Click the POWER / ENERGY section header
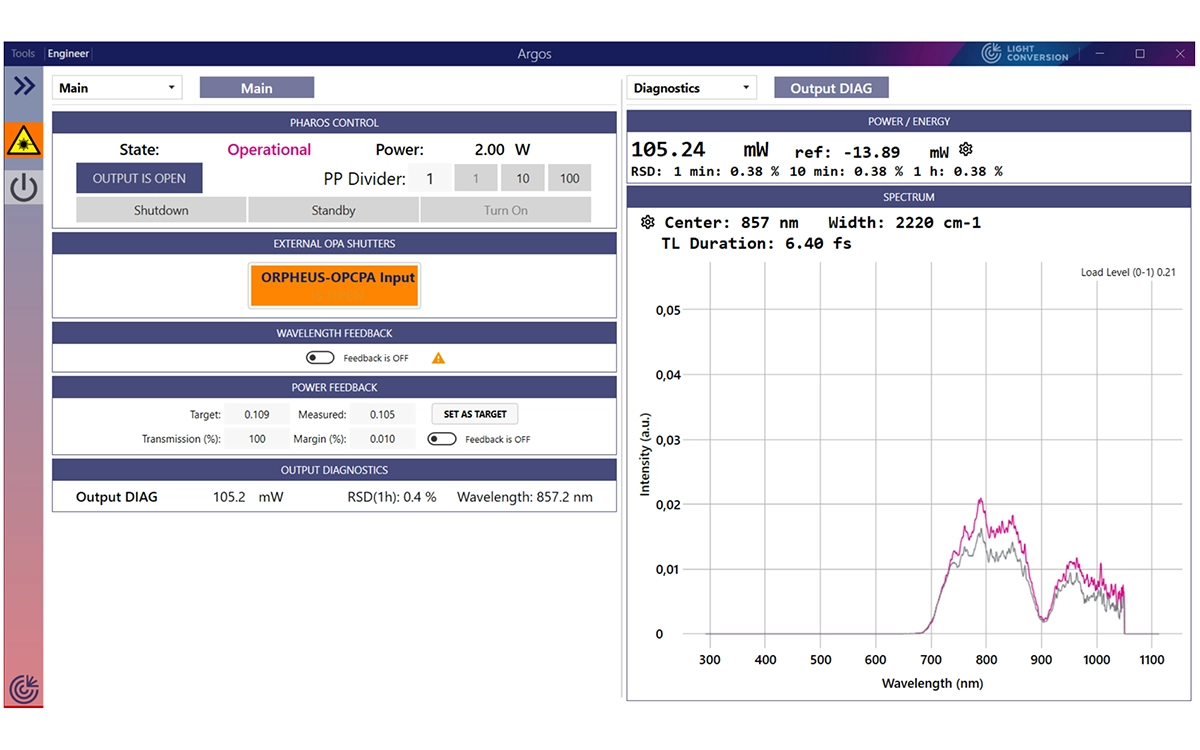 (x=909, y=121)
